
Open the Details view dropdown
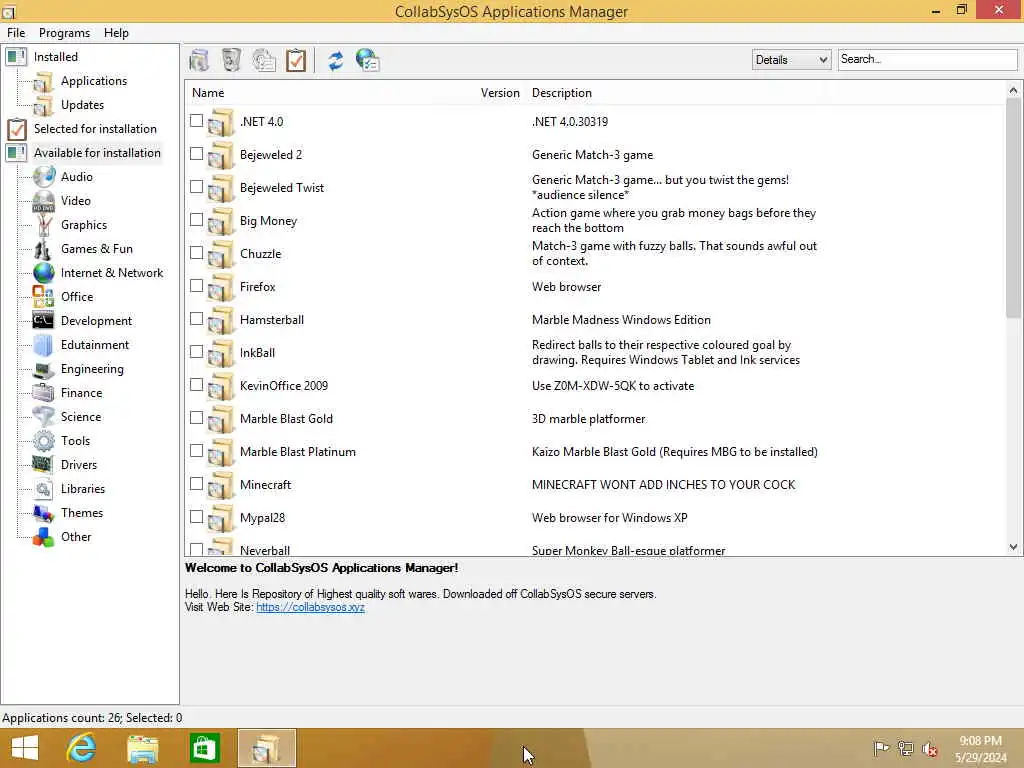point(791,59)
